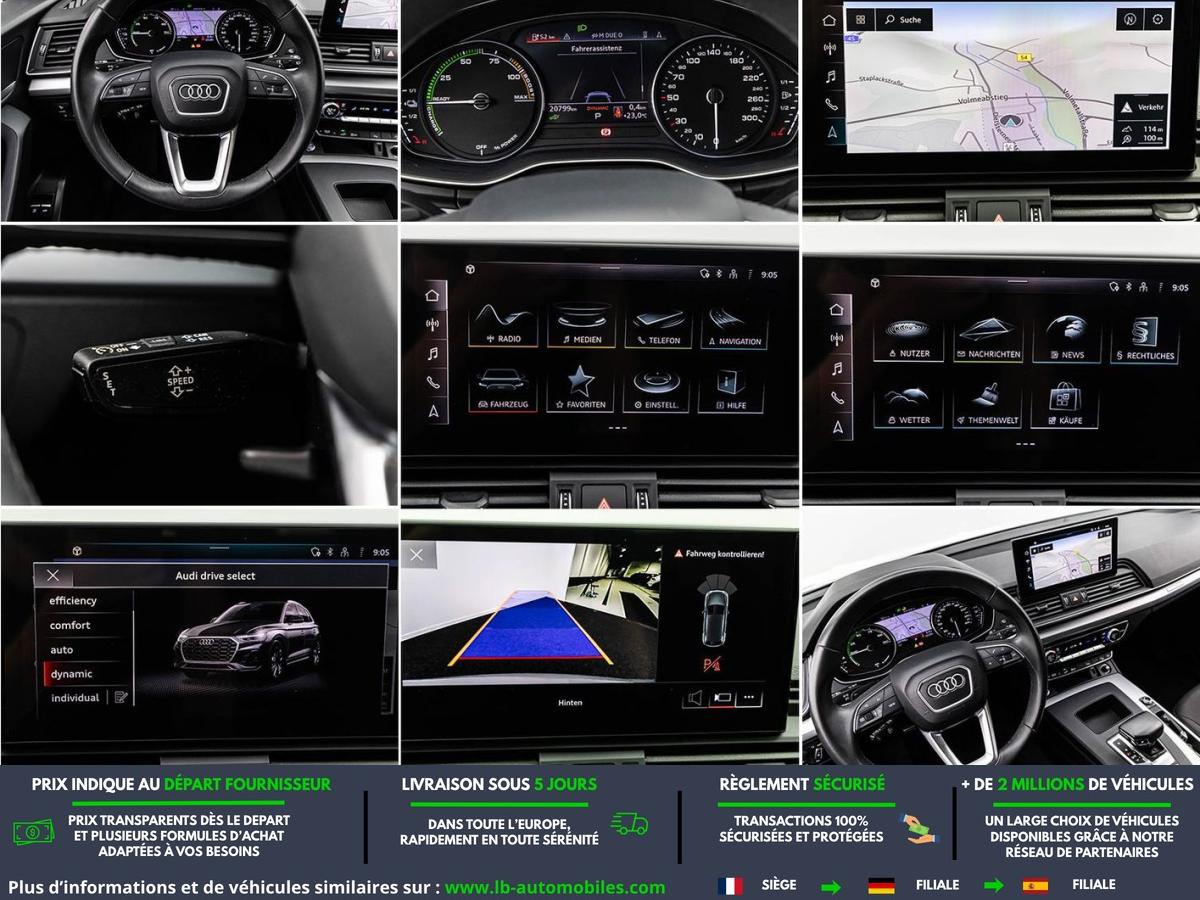Open the cruise control stalk photo
This screenshot has width=1200, height=900.
[x=199, y=365]
